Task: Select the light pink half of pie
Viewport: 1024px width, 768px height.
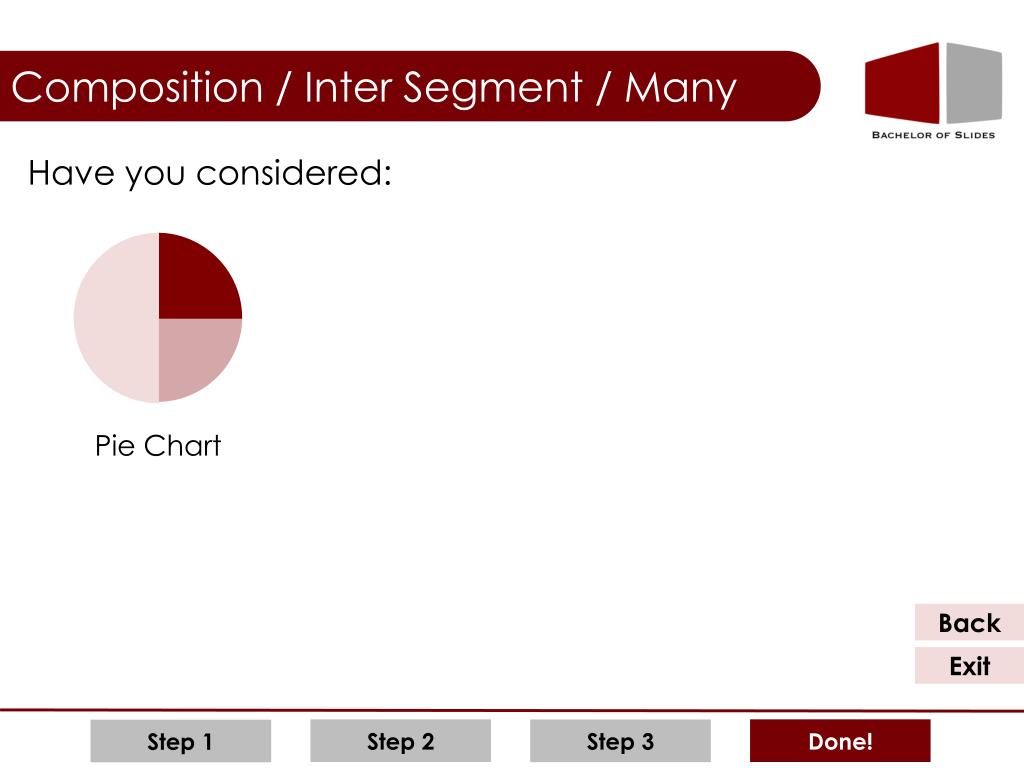Action: (x=114, y=317)
